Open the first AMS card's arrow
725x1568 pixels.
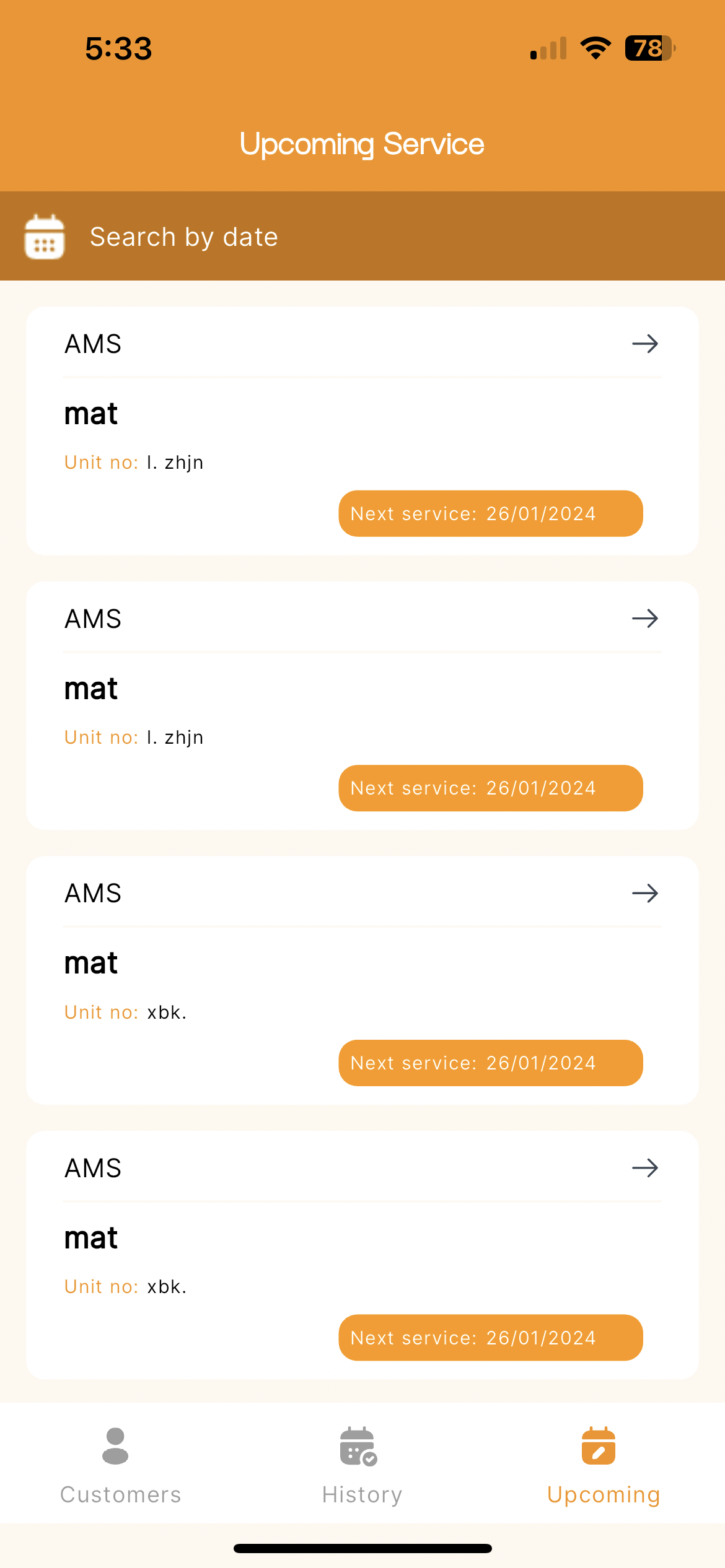point(644,344)
